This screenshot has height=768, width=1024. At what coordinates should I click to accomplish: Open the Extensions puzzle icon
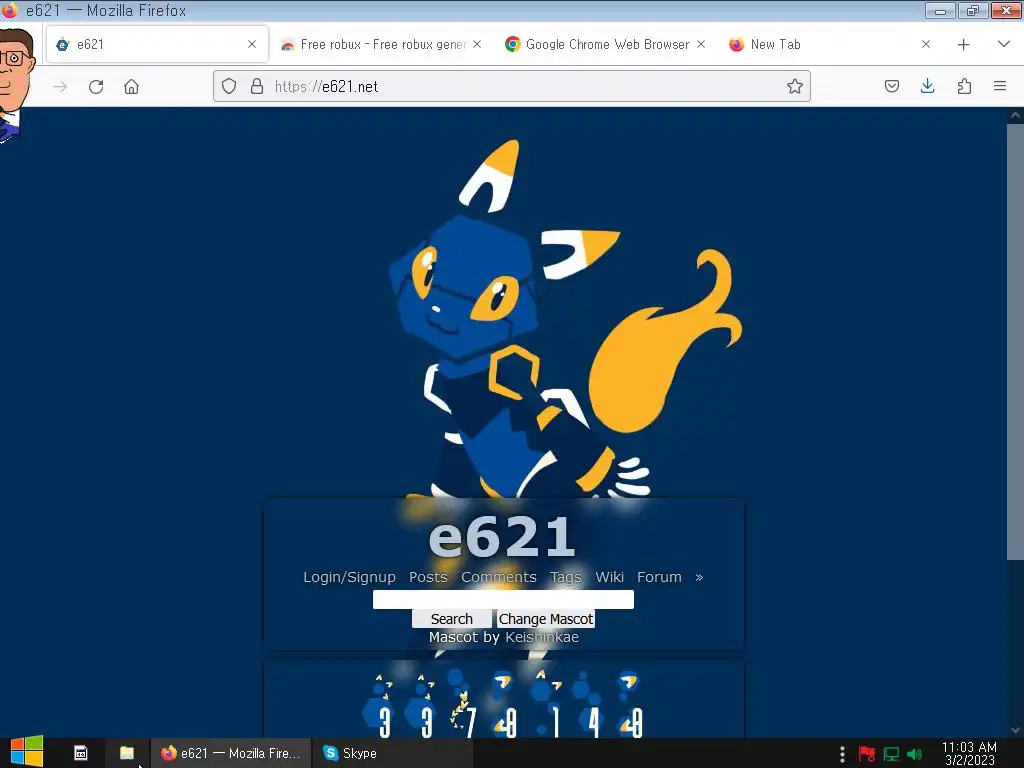click(x=964, y=86)
